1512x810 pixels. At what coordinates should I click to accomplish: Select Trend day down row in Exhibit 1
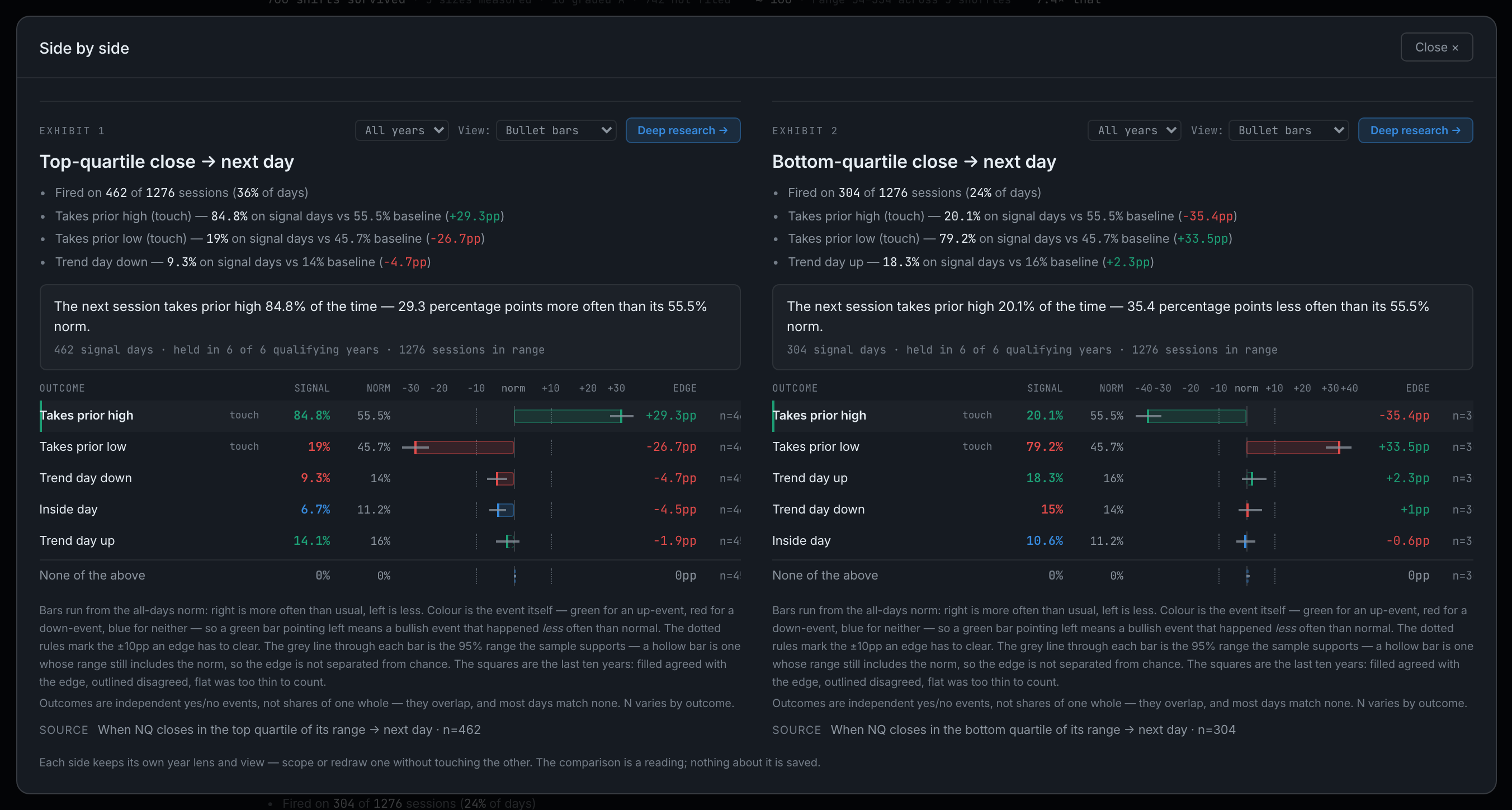390,478
